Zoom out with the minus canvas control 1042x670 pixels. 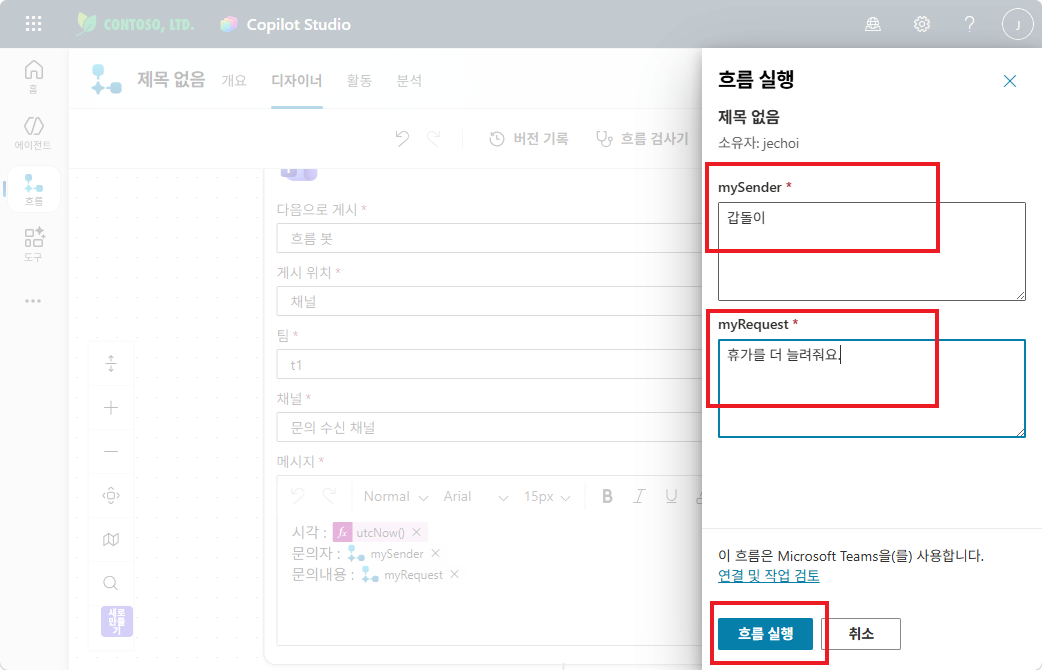point(111,451)
